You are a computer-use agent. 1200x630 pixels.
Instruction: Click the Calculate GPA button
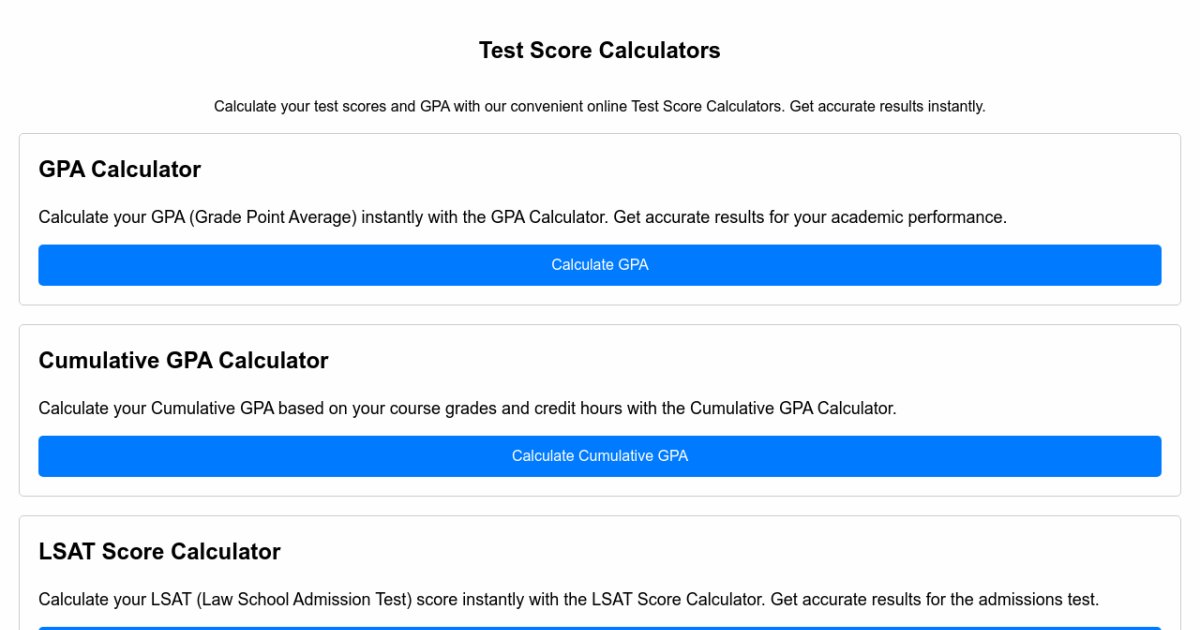(600, 265)
